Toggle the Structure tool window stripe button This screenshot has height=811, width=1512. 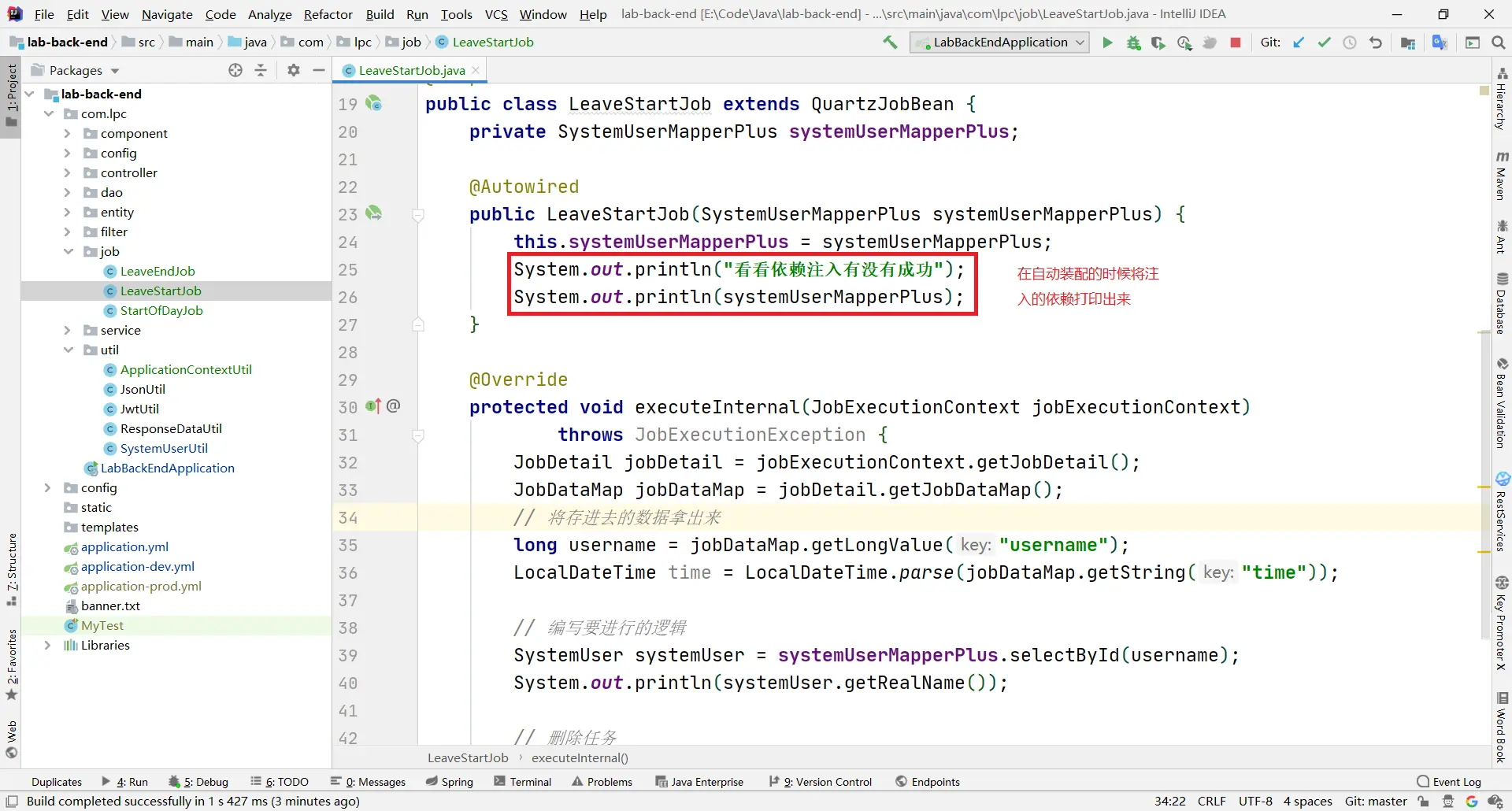point(11,569)
